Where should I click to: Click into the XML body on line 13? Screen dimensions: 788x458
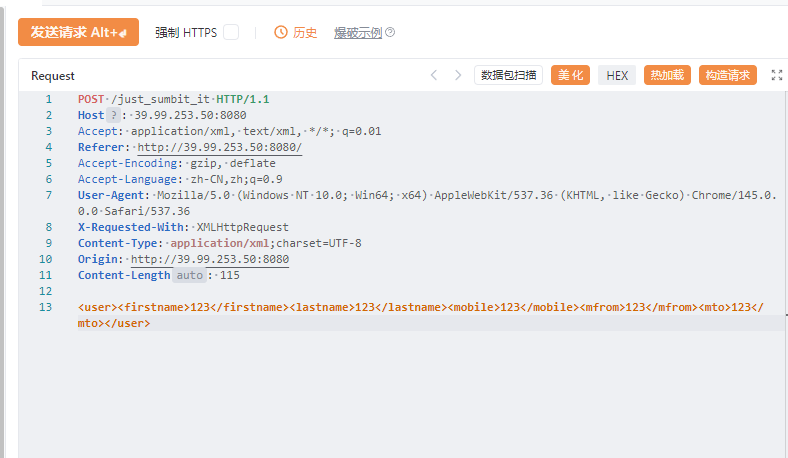(400, 308)
